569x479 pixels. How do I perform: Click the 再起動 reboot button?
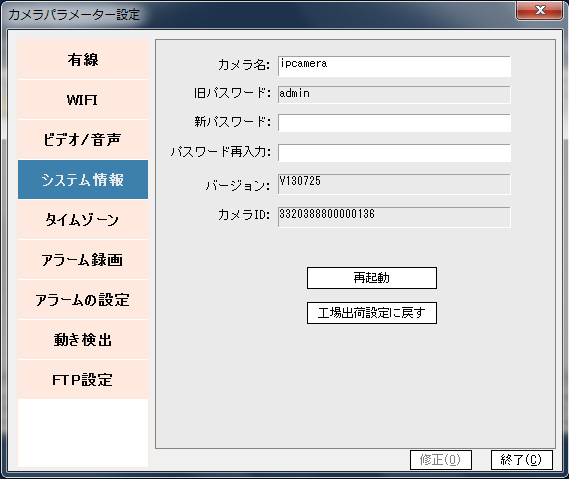[372, 278]
